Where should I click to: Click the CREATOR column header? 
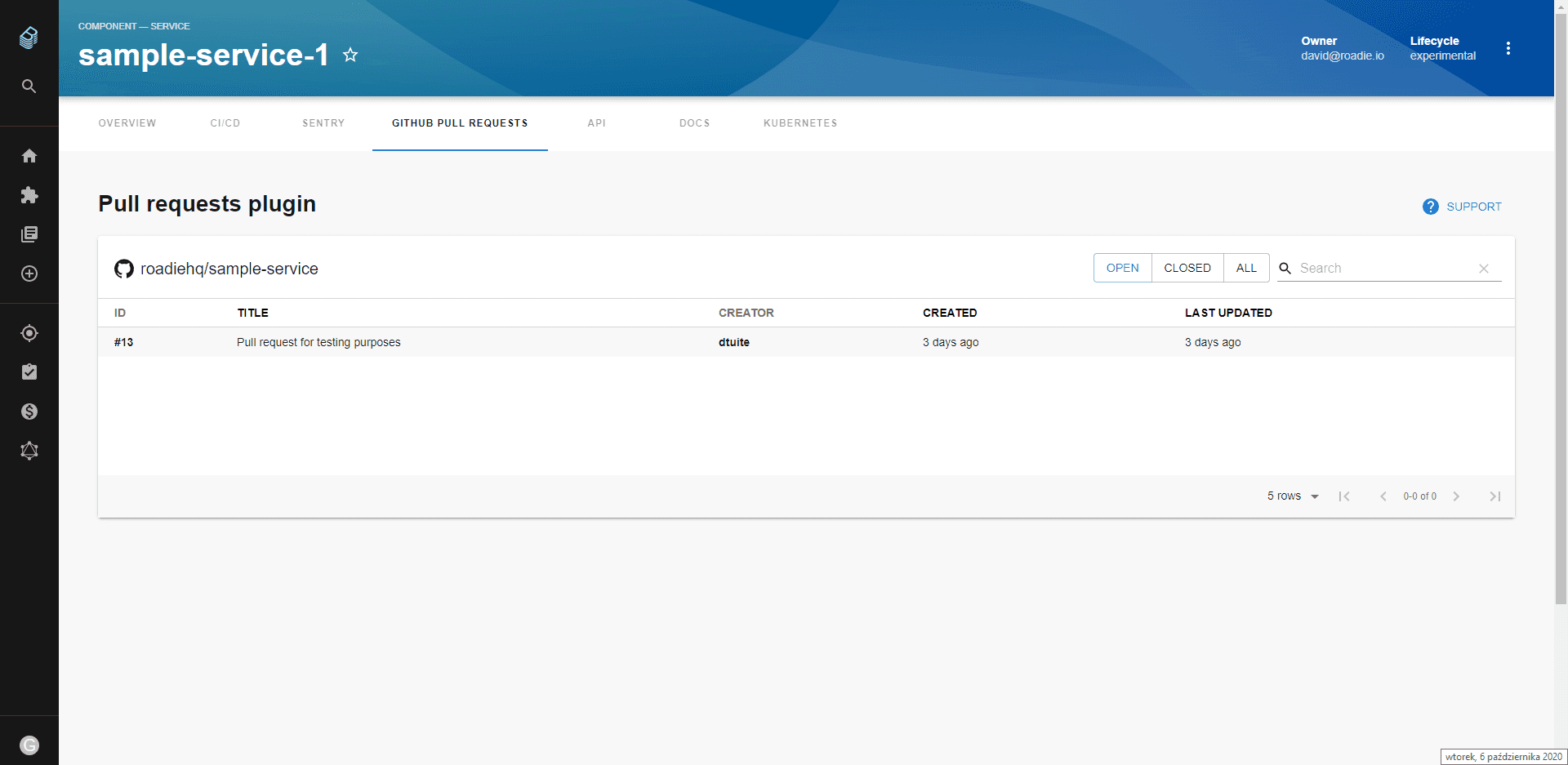(x=746, y=313)
